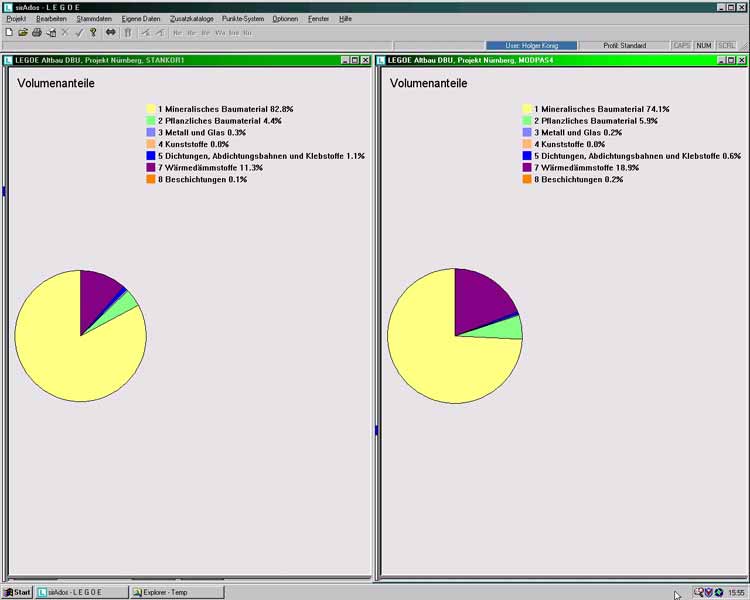Click the Windows Start button
This screenshot has width=750, height=600.
[17, 592]
